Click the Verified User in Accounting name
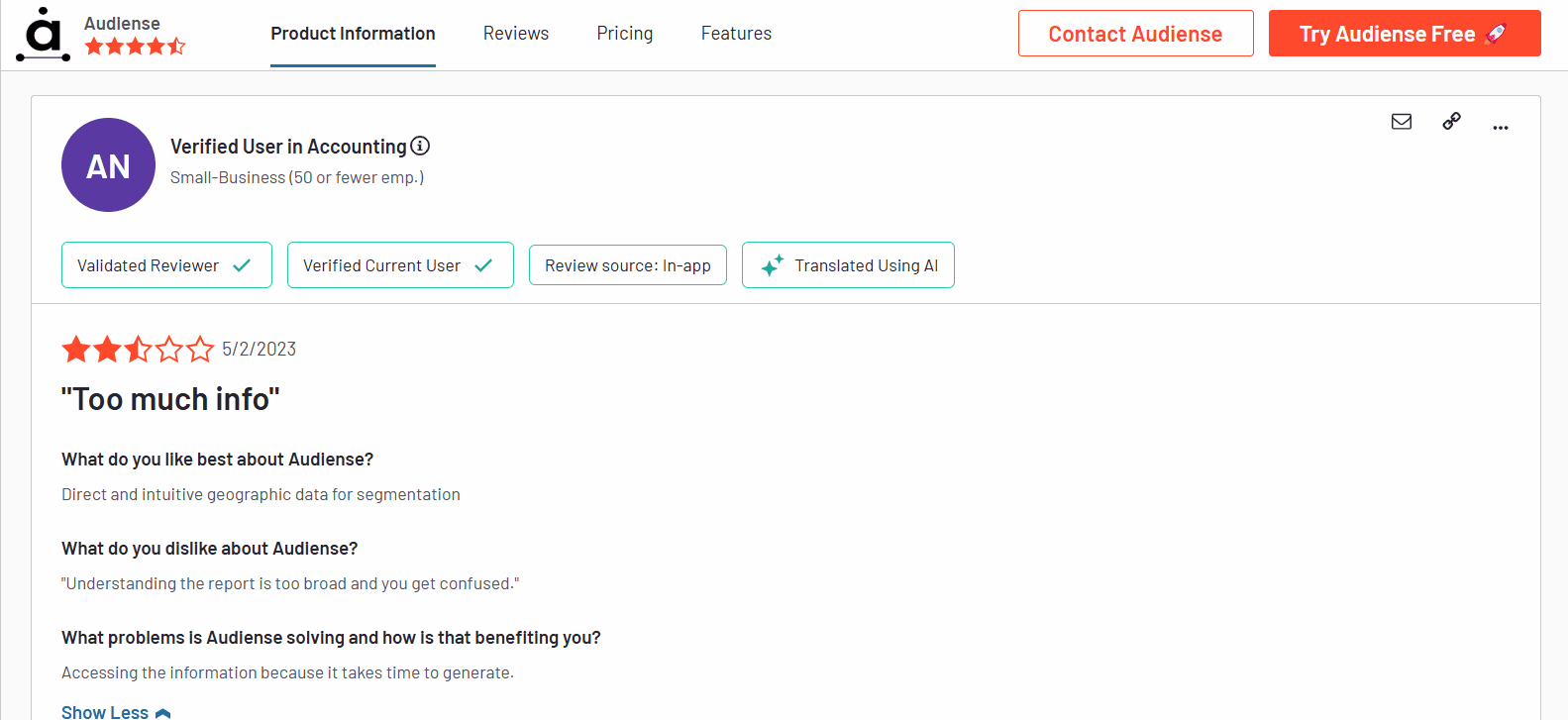The image size is (1568, 720). click(x=288, y=147)
